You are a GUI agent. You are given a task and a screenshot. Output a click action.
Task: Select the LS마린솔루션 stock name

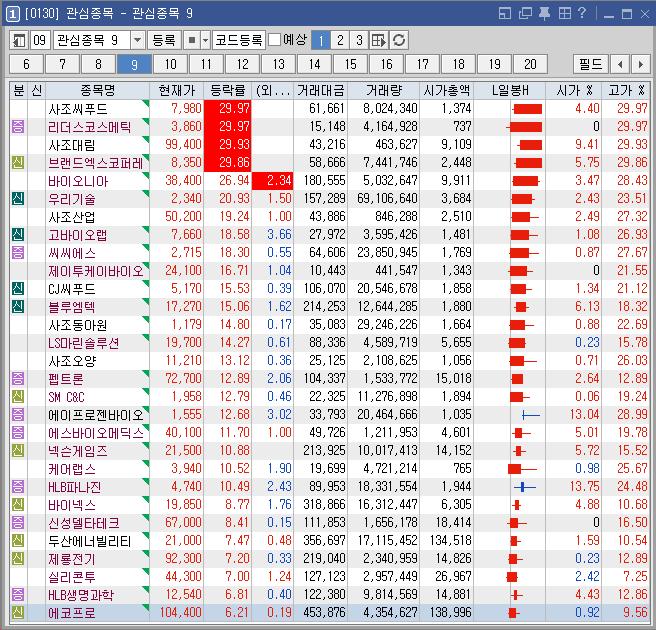coord(84,343)
